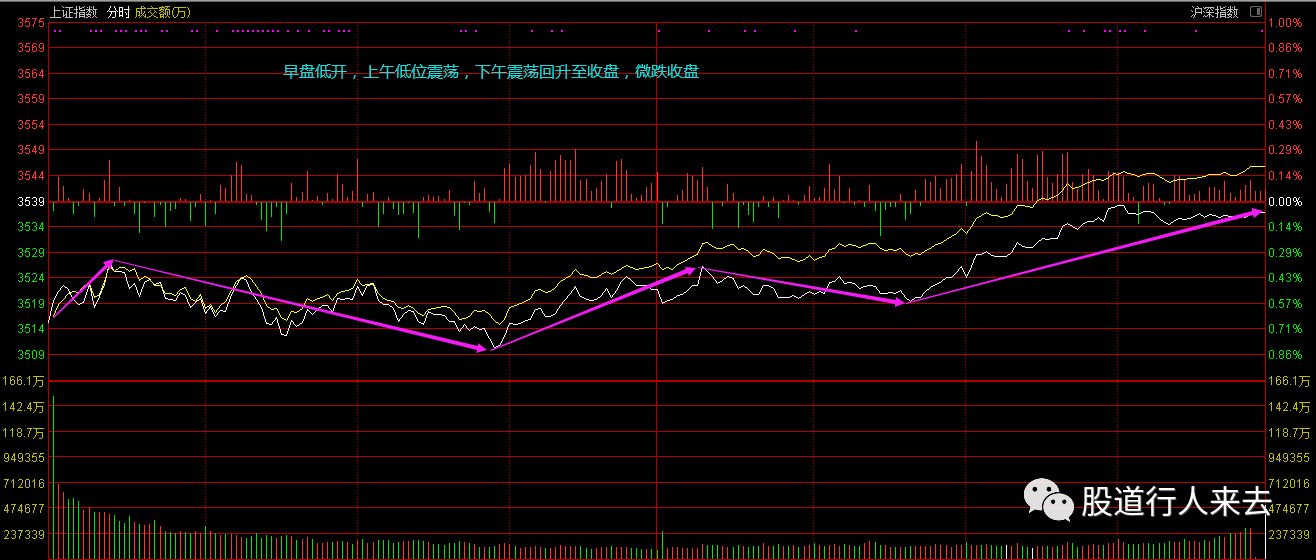Click the WeChat logo in the watermark
This screenshot has height=560, width=1316.
1048,499
